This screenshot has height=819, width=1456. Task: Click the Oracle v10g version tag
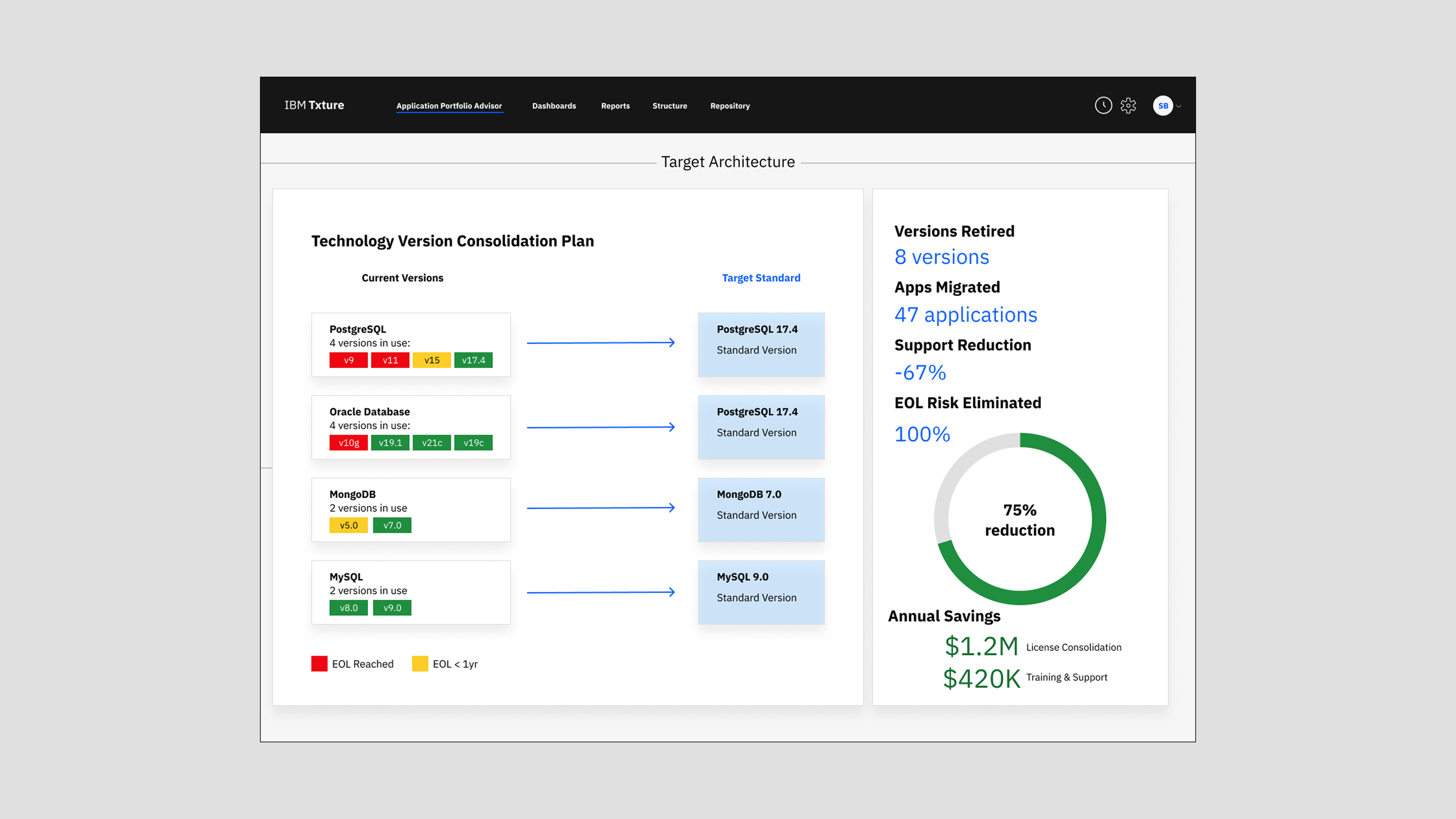349,443
